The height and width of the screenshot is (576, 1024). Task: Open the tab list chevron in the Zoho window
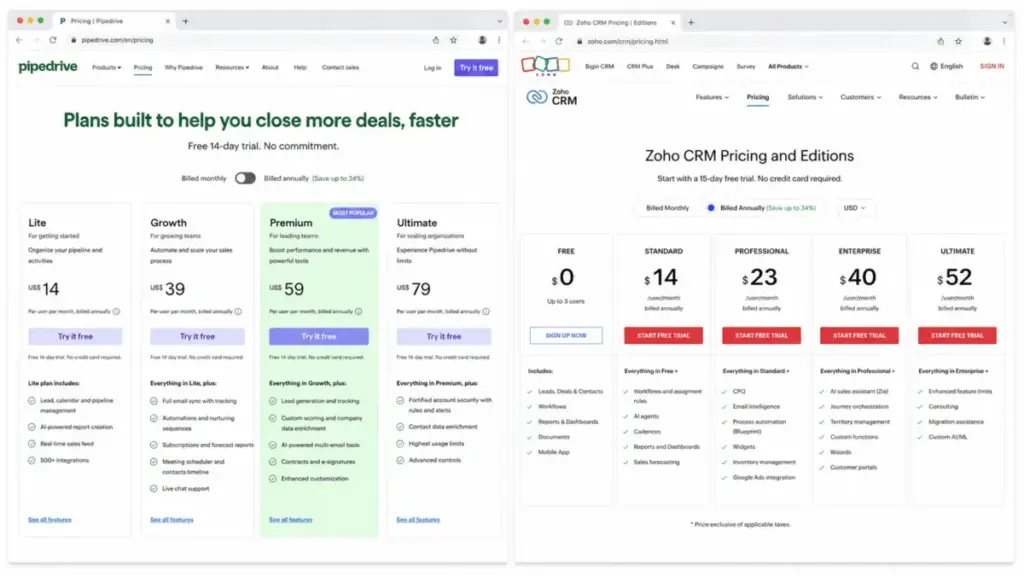[1004, 22]
